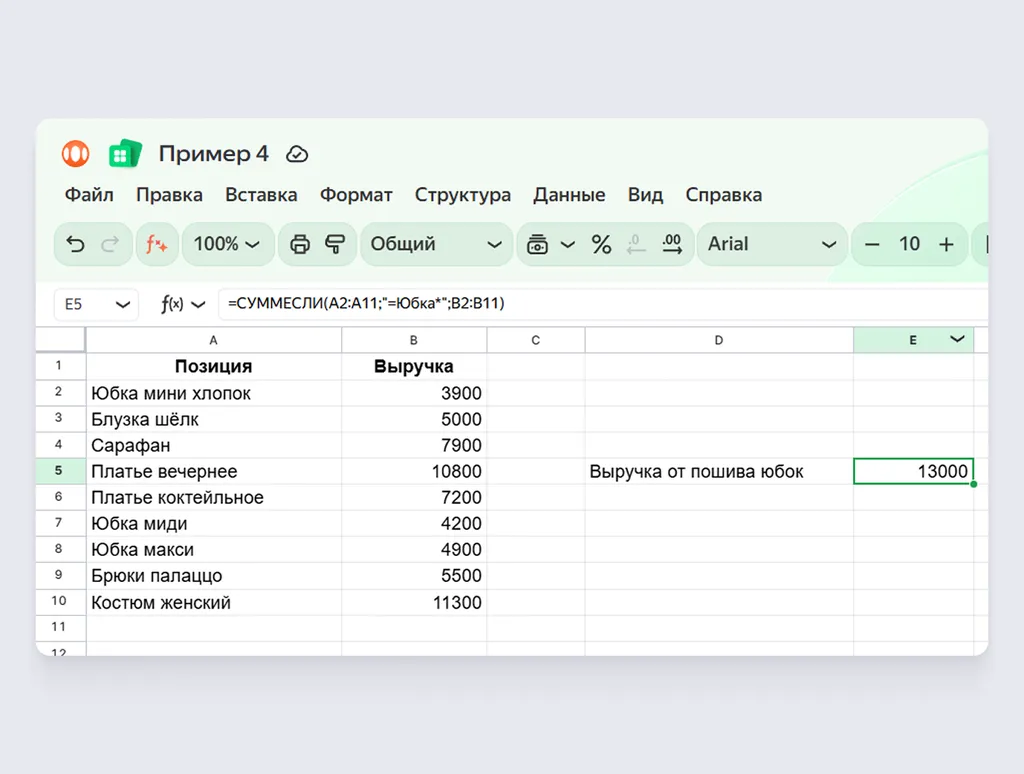Open the Данные menu
The width and height of the screenshot is (1024, 774).
569,195
